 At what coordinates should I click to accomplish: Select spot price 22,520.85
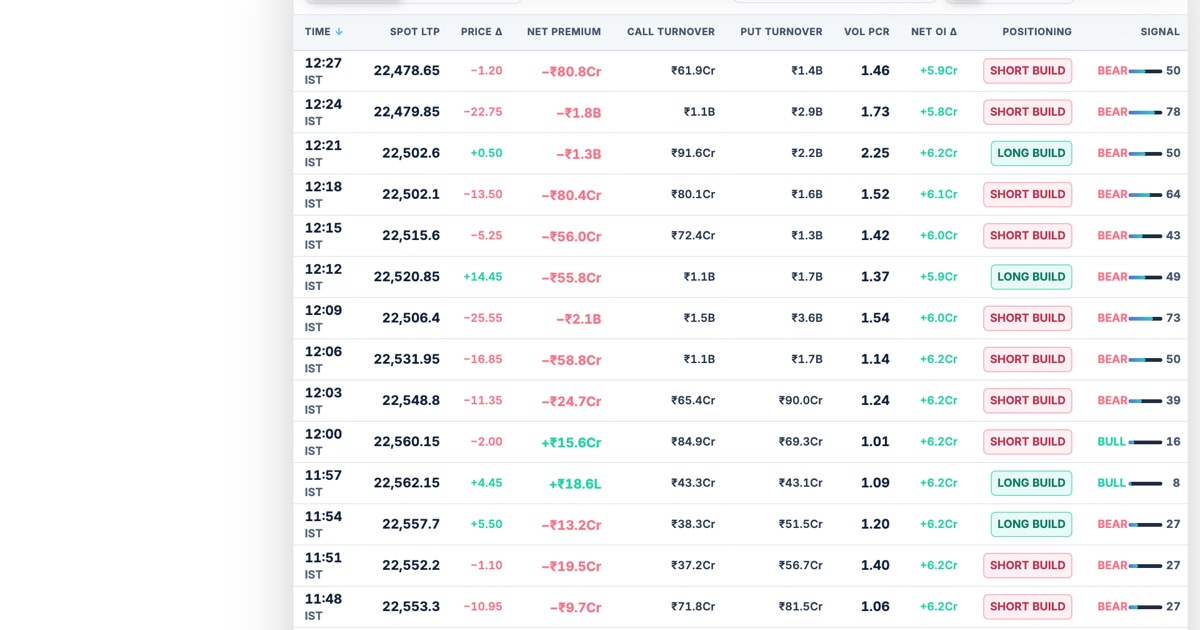pyautogui.click(x=407, y=277)
